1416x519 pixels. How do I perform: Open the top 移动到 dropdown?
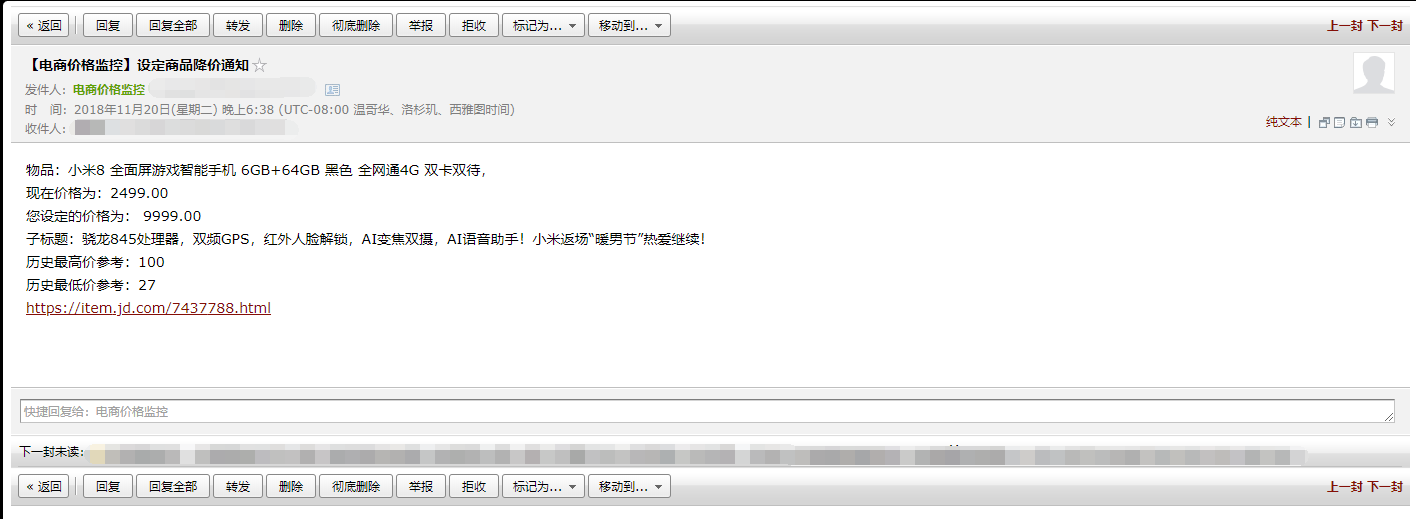(x=629, y=26)
